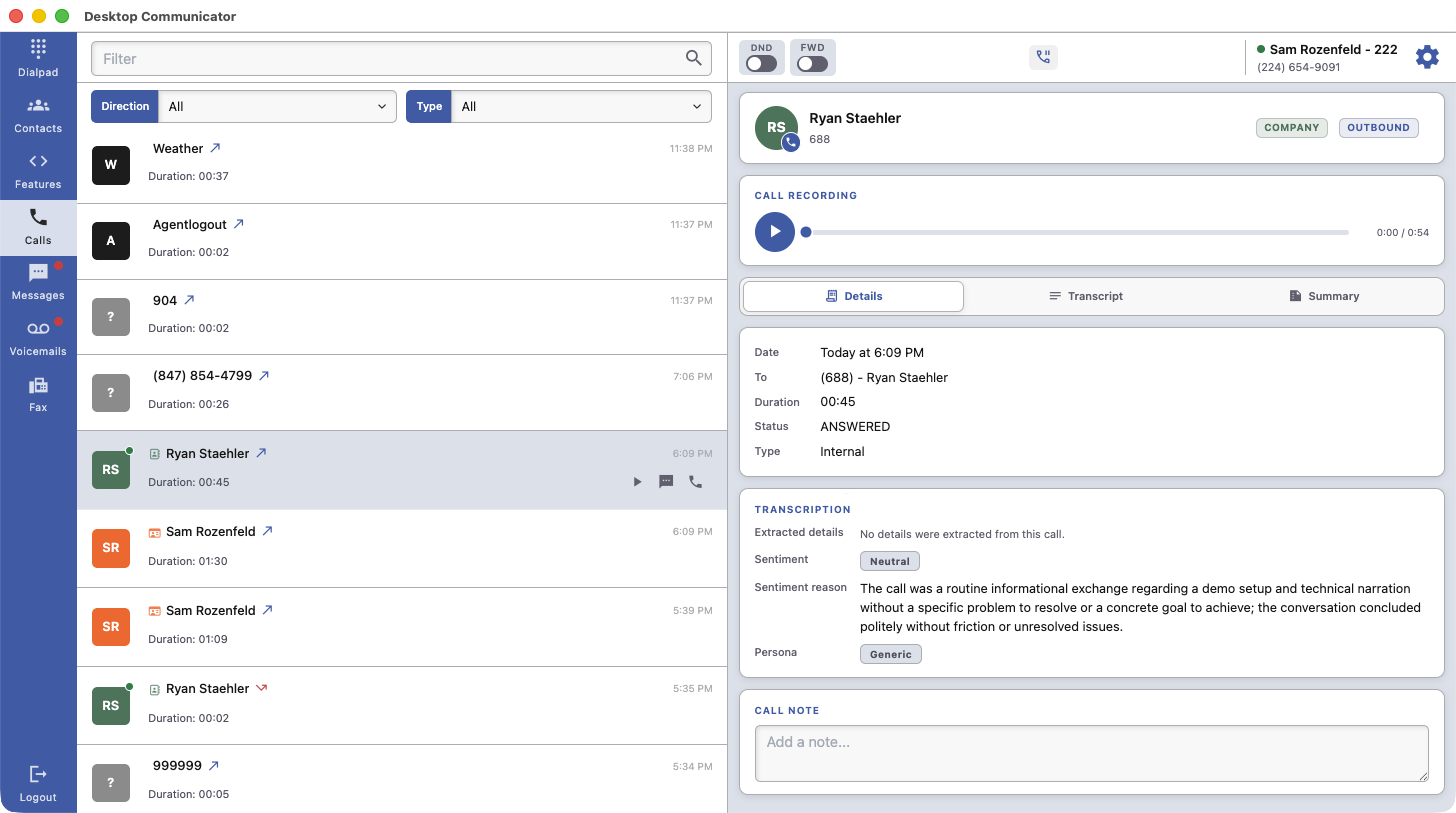The height and width of the screenshot is (813, 1456).
Task: Toggle the FWD call forwarding switch
Action: 812,64
